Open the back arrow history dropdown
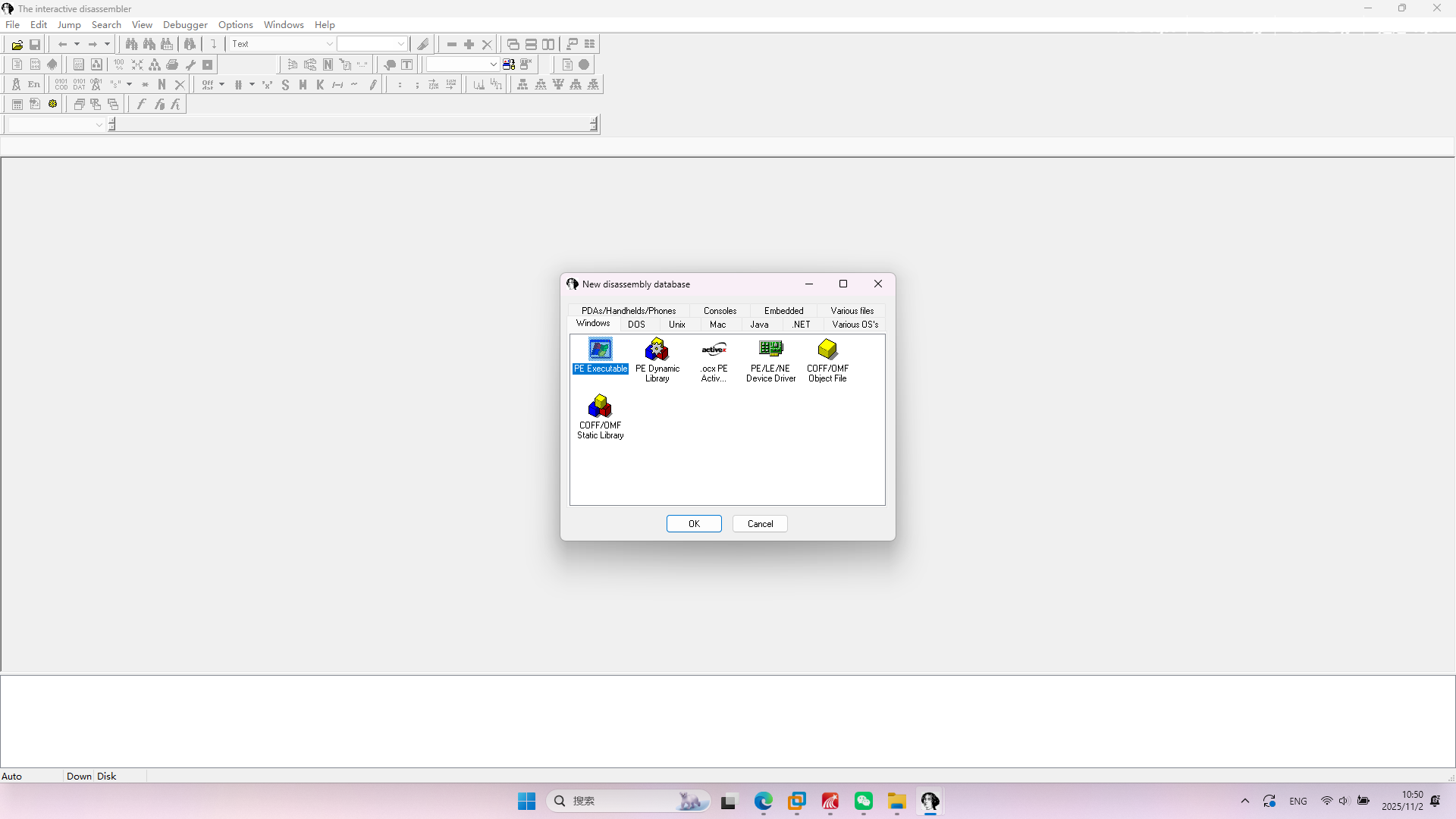The width and height of the screenshot is (1456, 819). (x=77, y=45)
